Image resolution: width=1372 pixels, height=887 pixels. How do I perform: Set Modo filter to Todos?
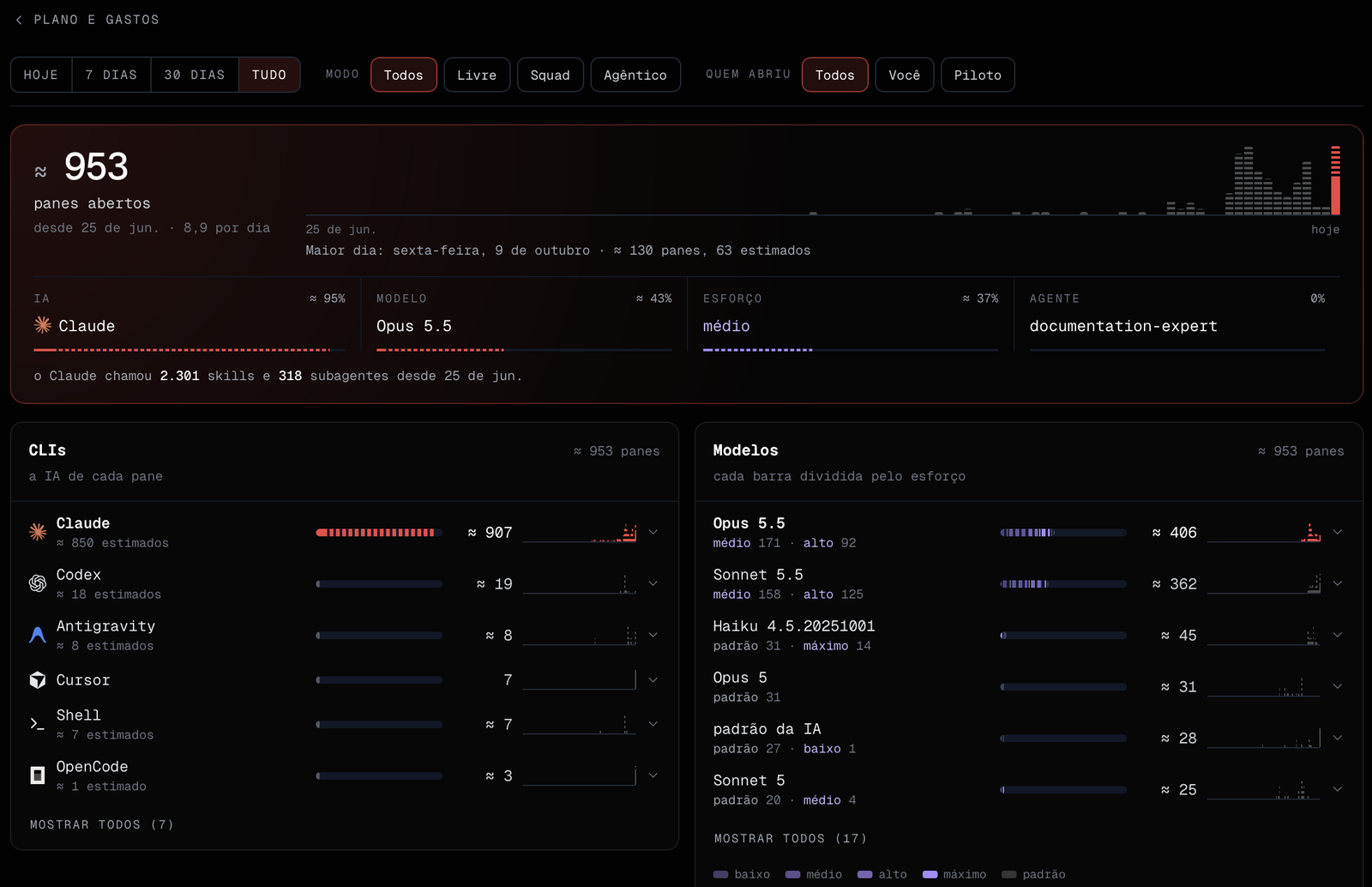pyautogui.click(x=404, y=75)
